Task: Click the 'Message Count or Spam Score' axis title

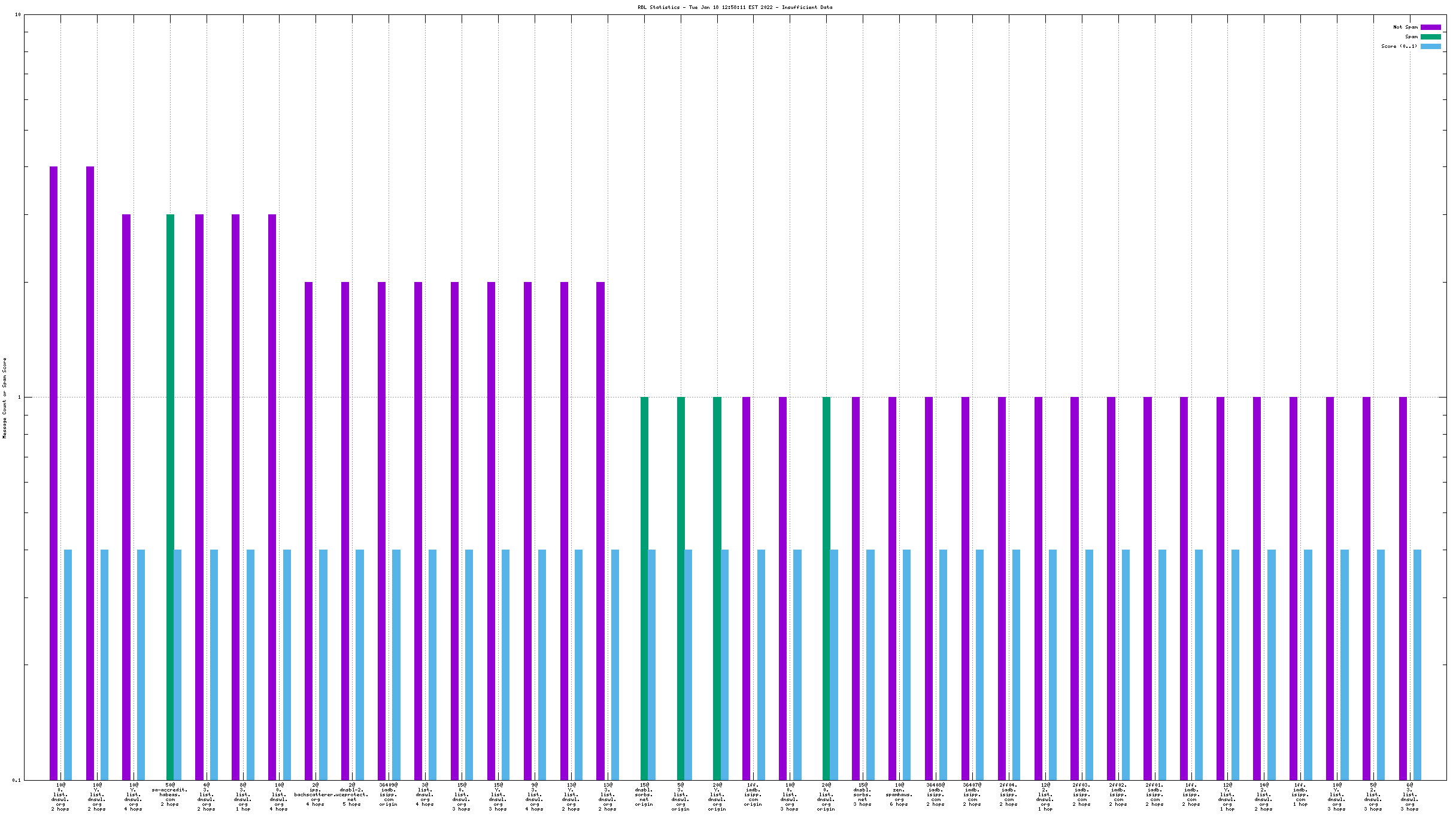Action: click(x=5, y=398)
